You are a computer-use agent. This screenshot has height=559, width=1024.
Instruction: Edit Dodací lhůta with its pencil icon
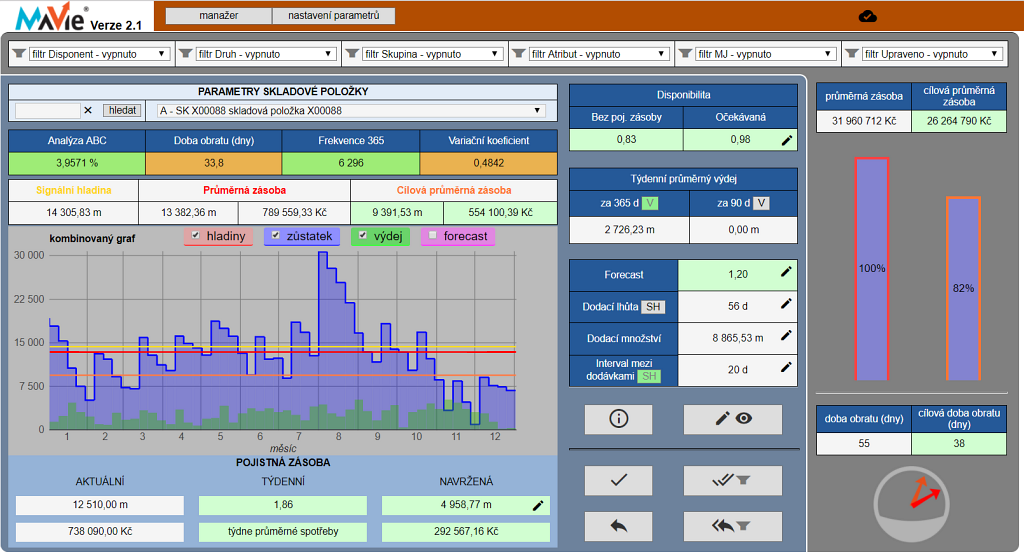(786, 304)
